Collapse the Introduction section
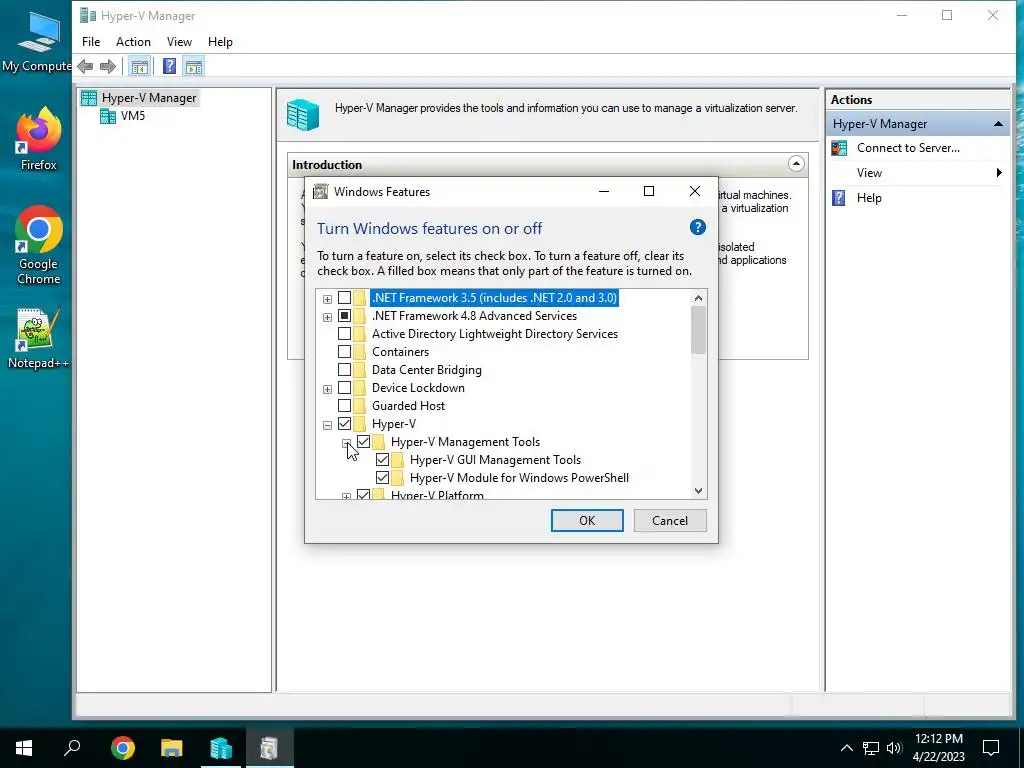Viewport: 1024px width, 768px height. coord(795,164)
